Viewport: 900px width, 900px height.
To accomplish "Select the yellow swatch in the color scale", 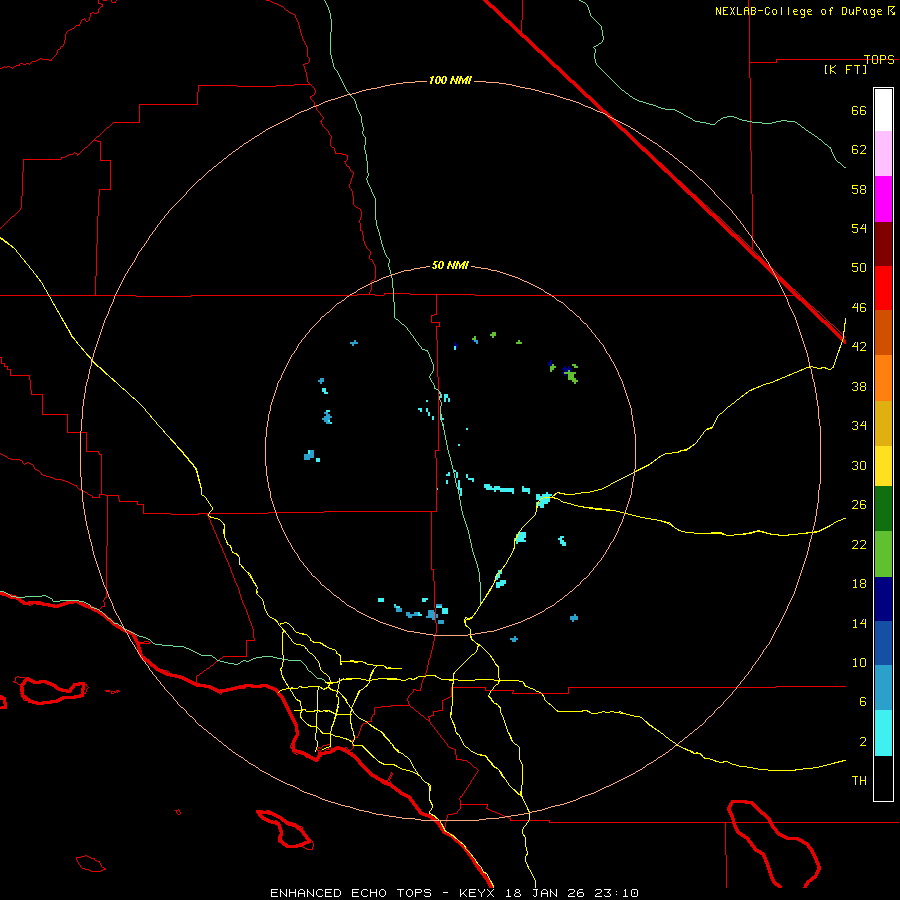I will [883, 465].
